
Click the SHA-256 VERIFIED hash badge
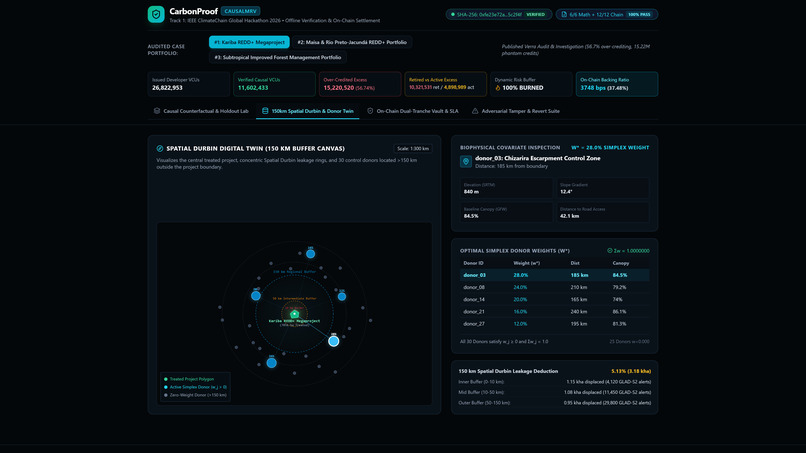tap(499, 14)
